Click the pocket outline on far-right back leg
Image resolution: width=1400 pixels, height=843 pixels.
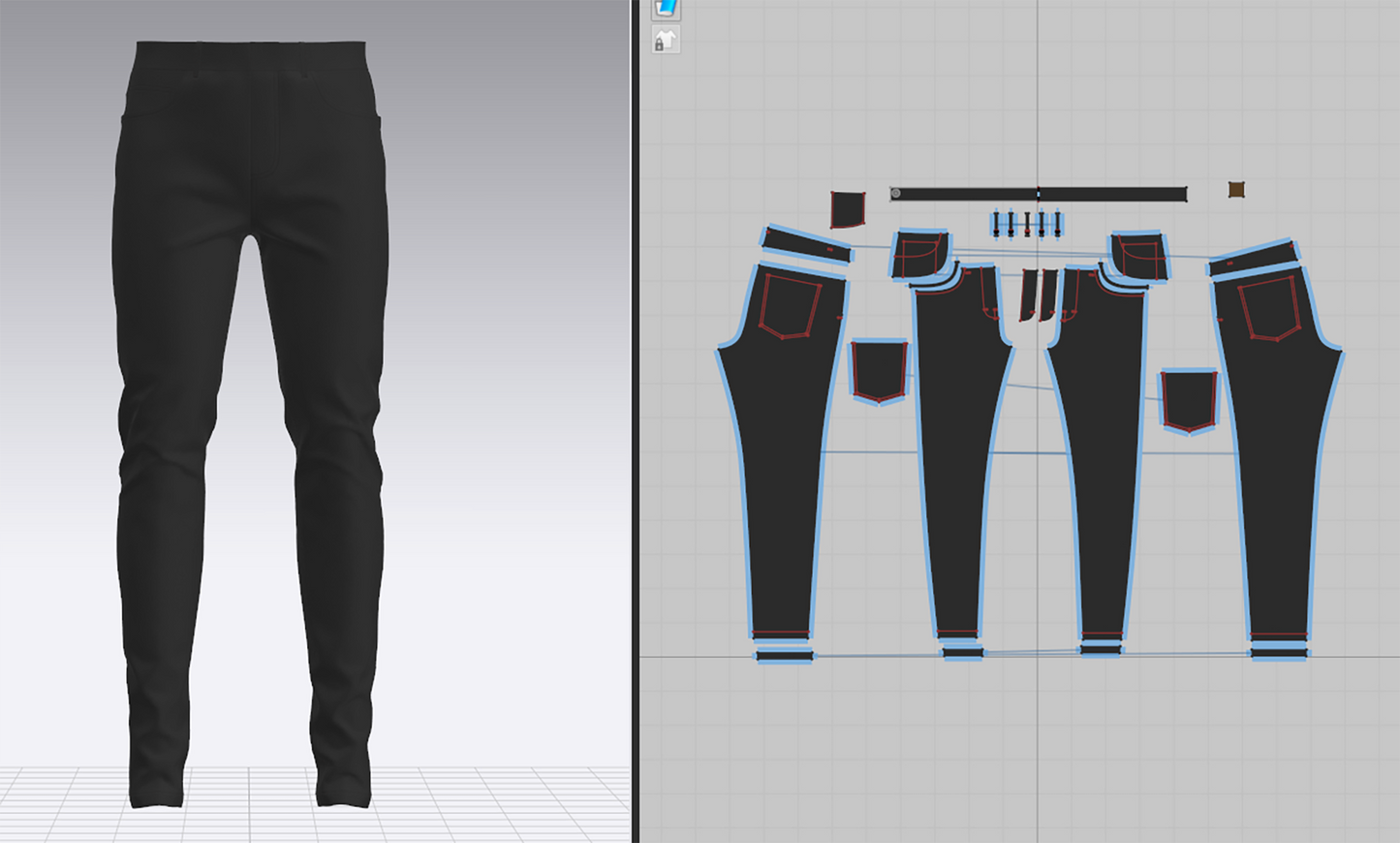[x=1269, y=309]
